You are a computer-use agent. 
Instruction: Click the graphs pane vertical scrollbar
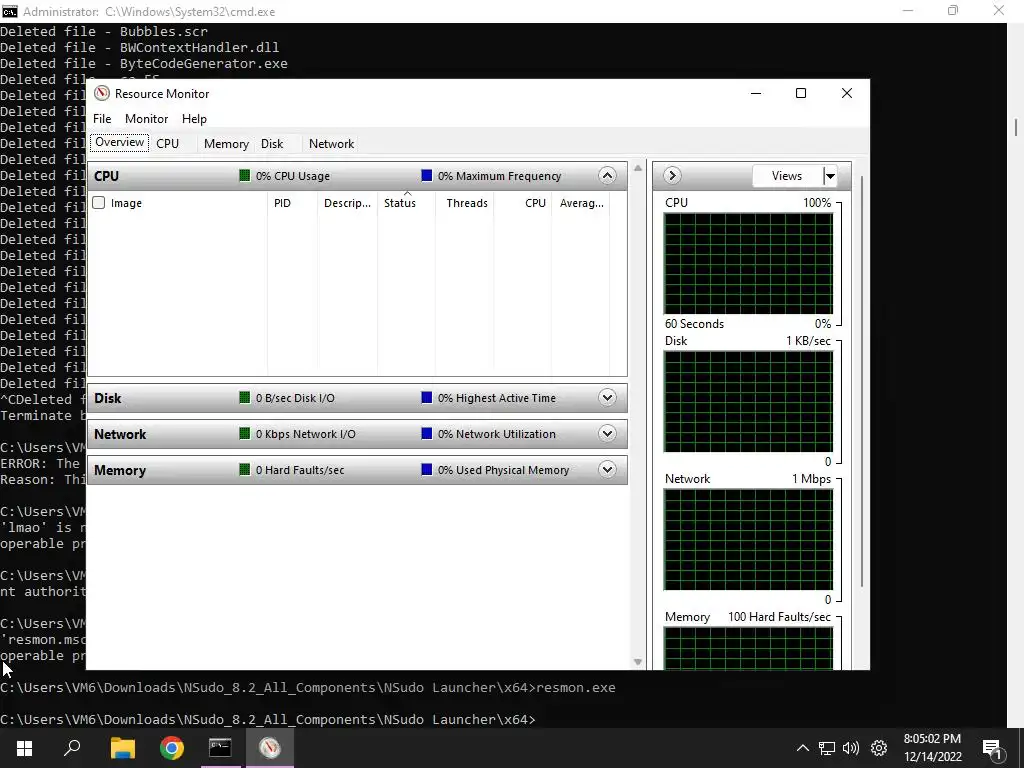[862, 381]
